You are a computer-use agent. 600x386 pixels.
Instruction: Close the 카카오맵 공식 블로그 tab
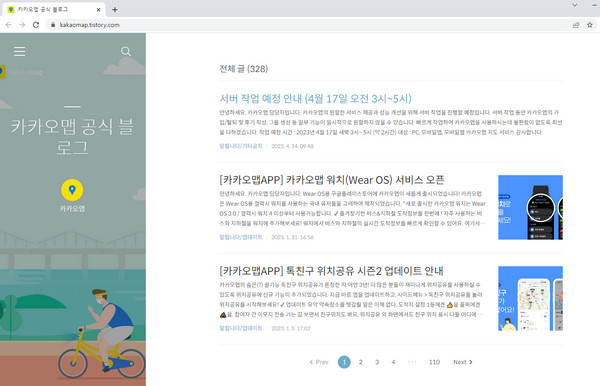point(98,10)
